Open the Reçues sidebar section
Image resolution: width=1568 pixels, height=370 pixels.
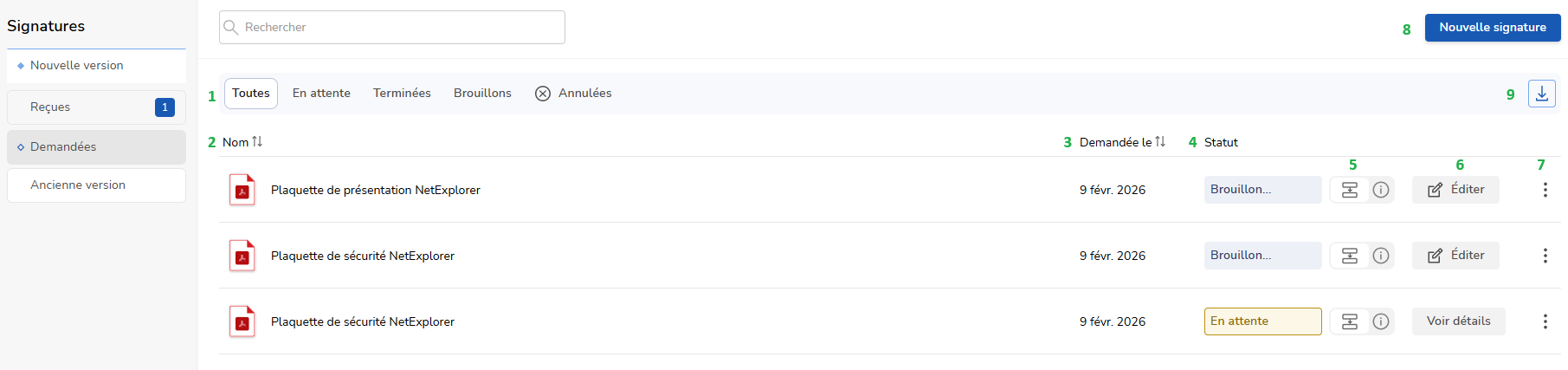pos(96,107)
